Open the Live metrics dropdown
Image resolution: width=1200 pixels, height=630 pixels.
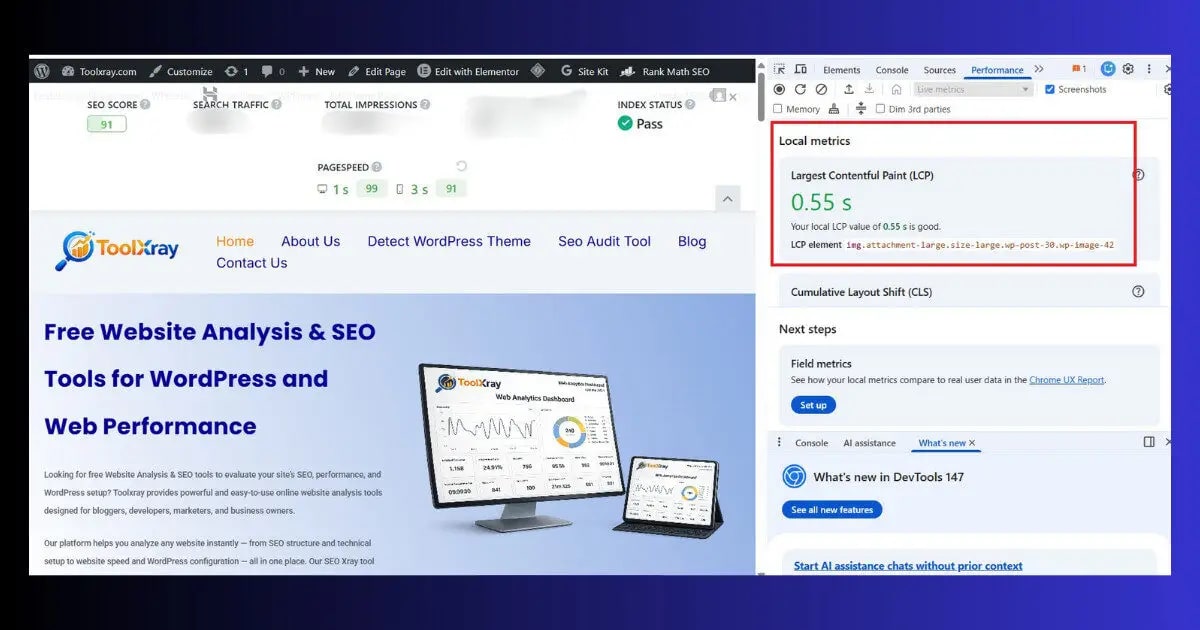point(973,89)
